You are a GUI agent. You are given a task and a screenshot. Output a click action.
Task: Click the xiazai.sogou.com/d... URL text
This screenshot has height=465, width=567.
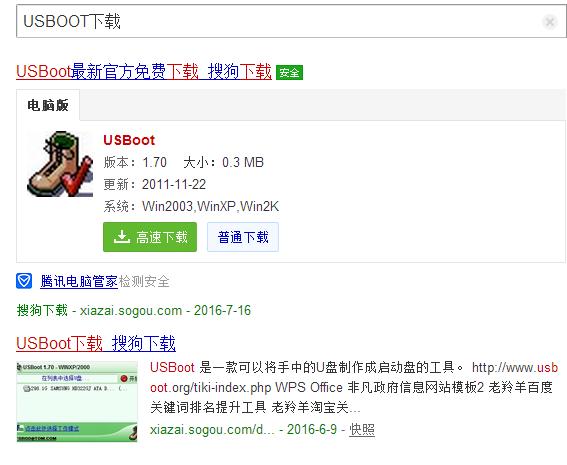click(x=212, y=430)
